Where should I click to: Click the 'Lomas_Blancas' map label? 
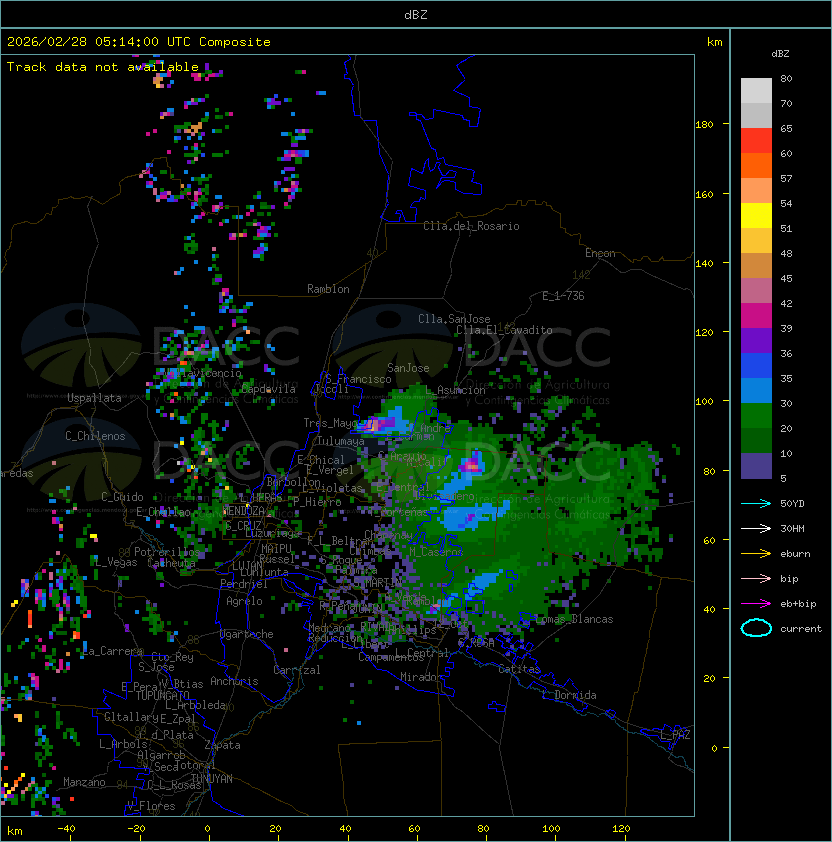(x=574, y=619)
